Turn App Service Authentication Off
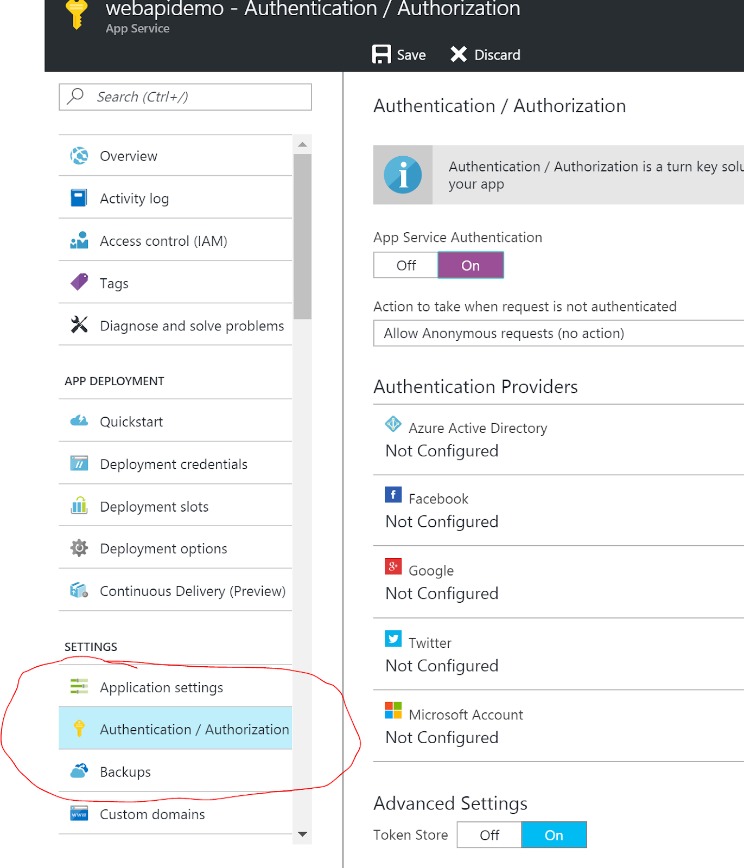744x868 pixels. (405, 265)
